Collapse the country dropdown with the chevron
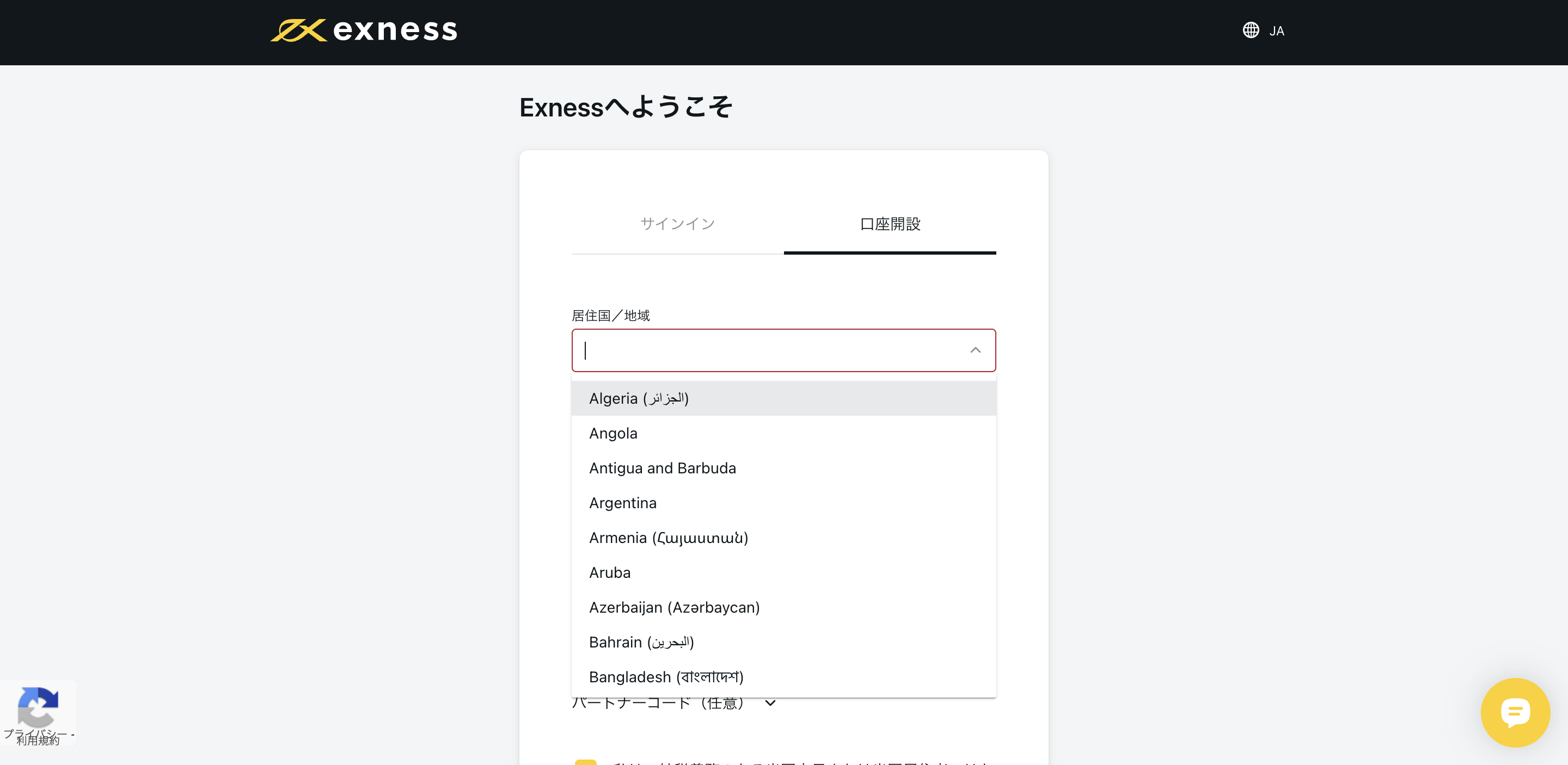Screen dimensions: 1568x765 coord(975,350)
